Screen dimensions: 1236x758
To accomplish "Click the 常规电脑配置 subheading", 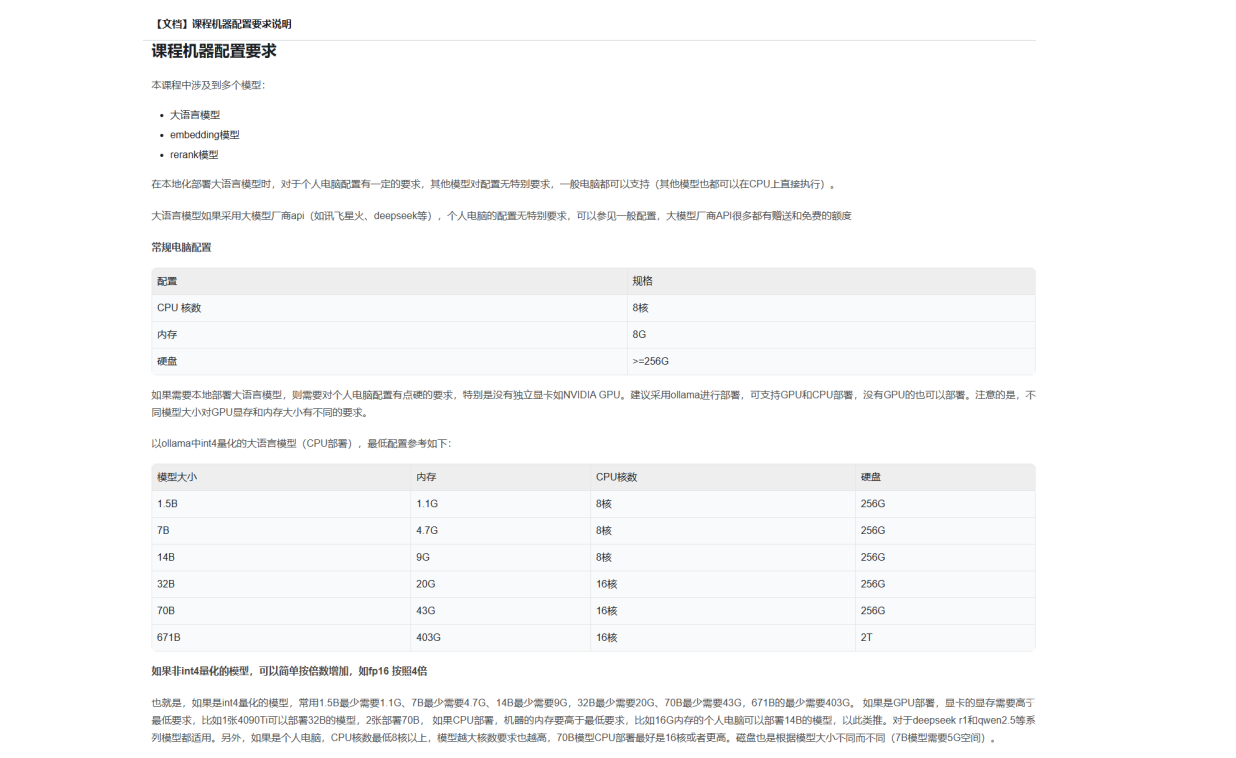I will click(181, 247).
